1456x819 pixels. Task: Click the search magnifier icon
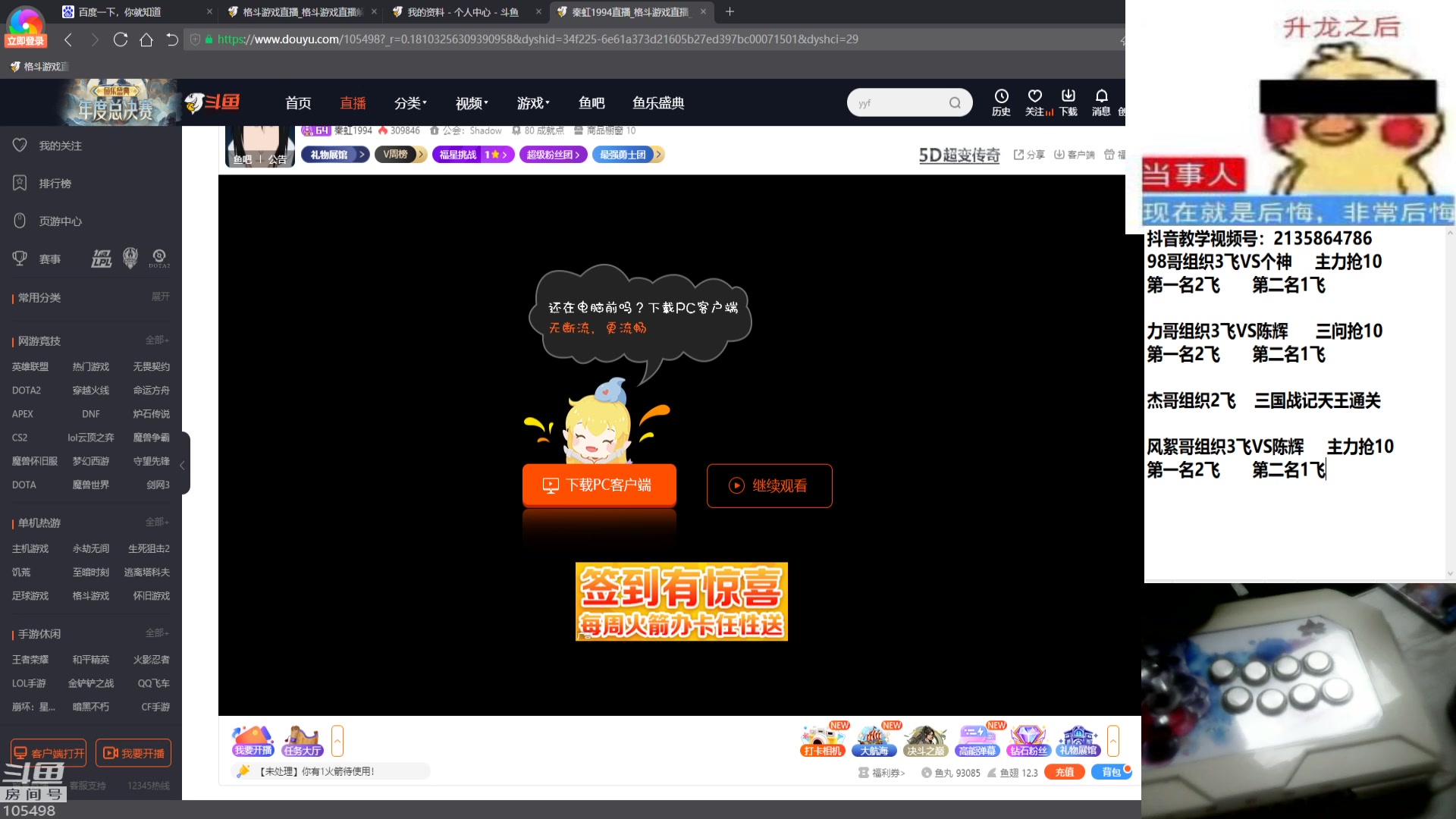955,103
